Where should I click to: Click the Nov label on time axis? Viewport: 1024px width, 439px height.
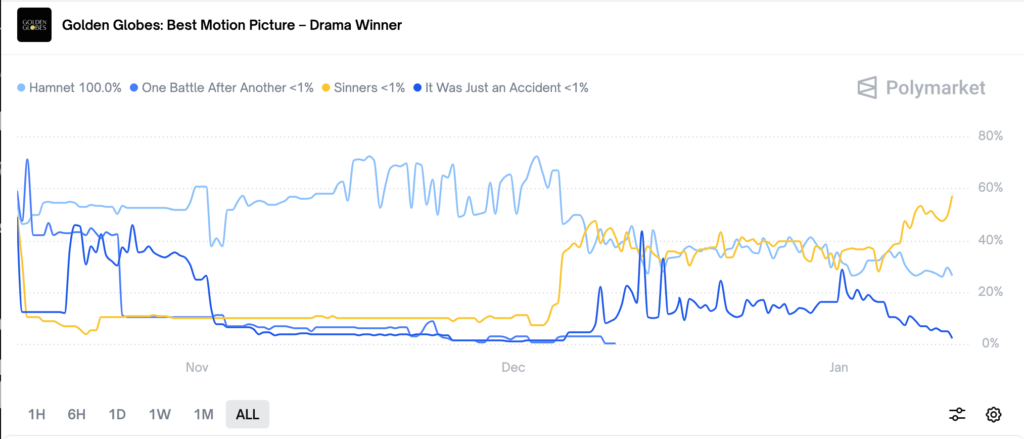[x=196, y=367]
